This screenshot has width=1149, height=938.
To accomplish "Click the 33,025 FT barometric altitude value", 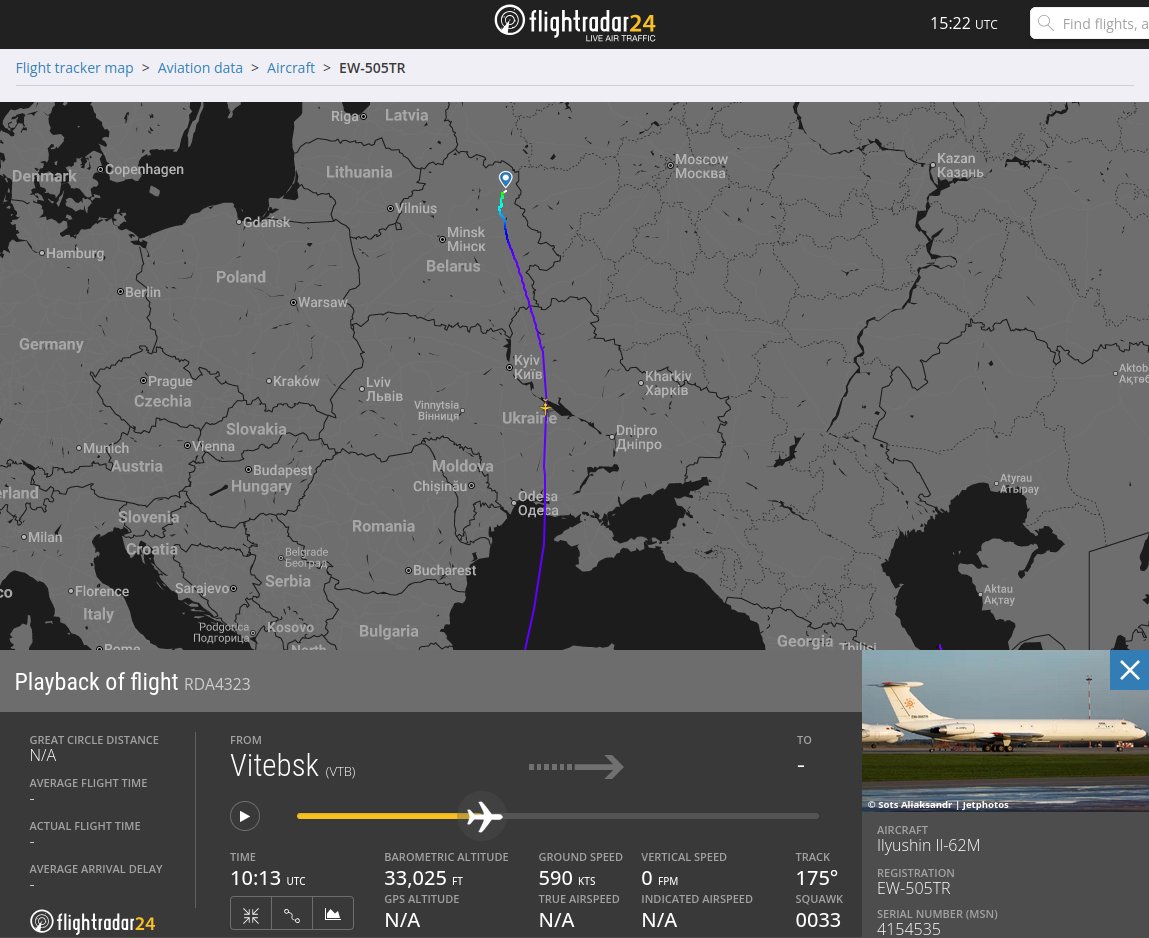I will [424, 878].
